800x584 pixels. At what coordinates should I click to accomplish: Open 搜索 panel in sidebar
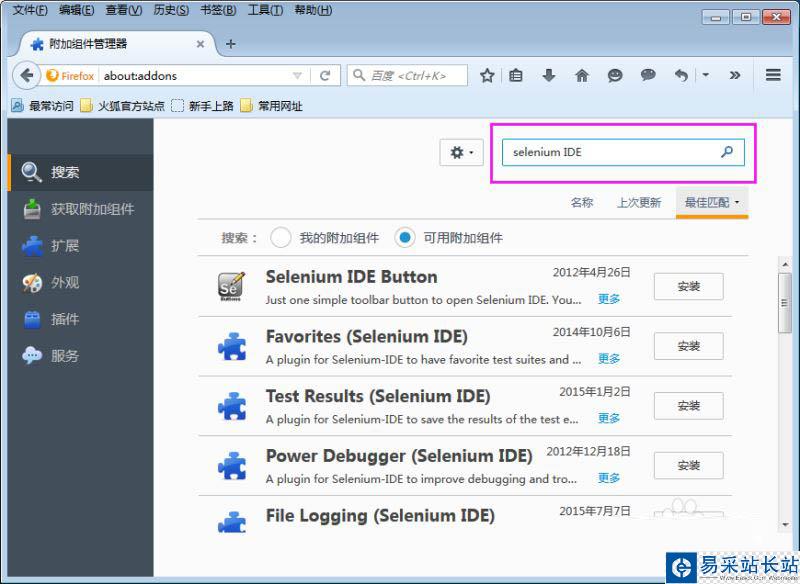point(81,172)
